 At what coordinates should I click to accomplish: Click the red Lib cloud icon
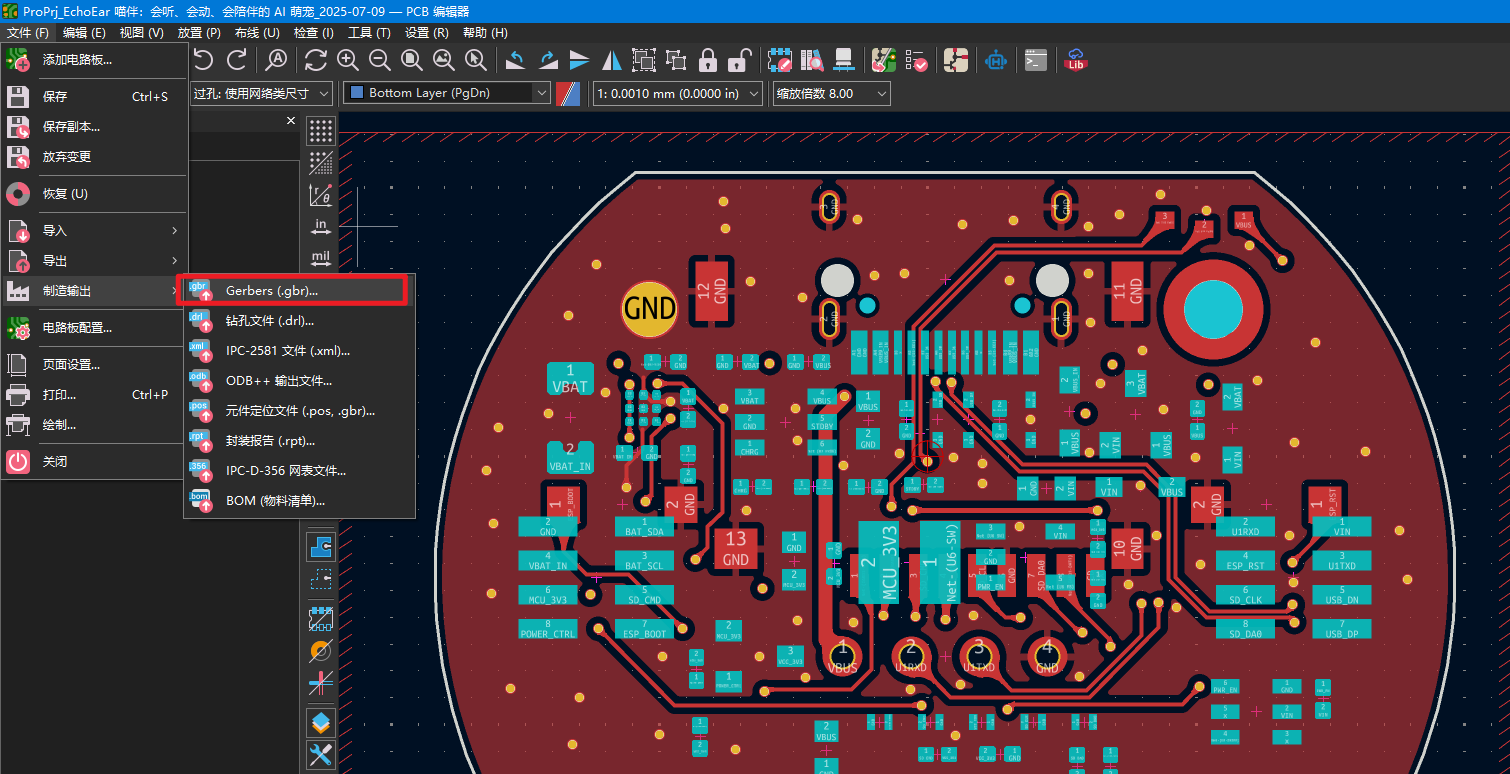[x=1076, y=60]
